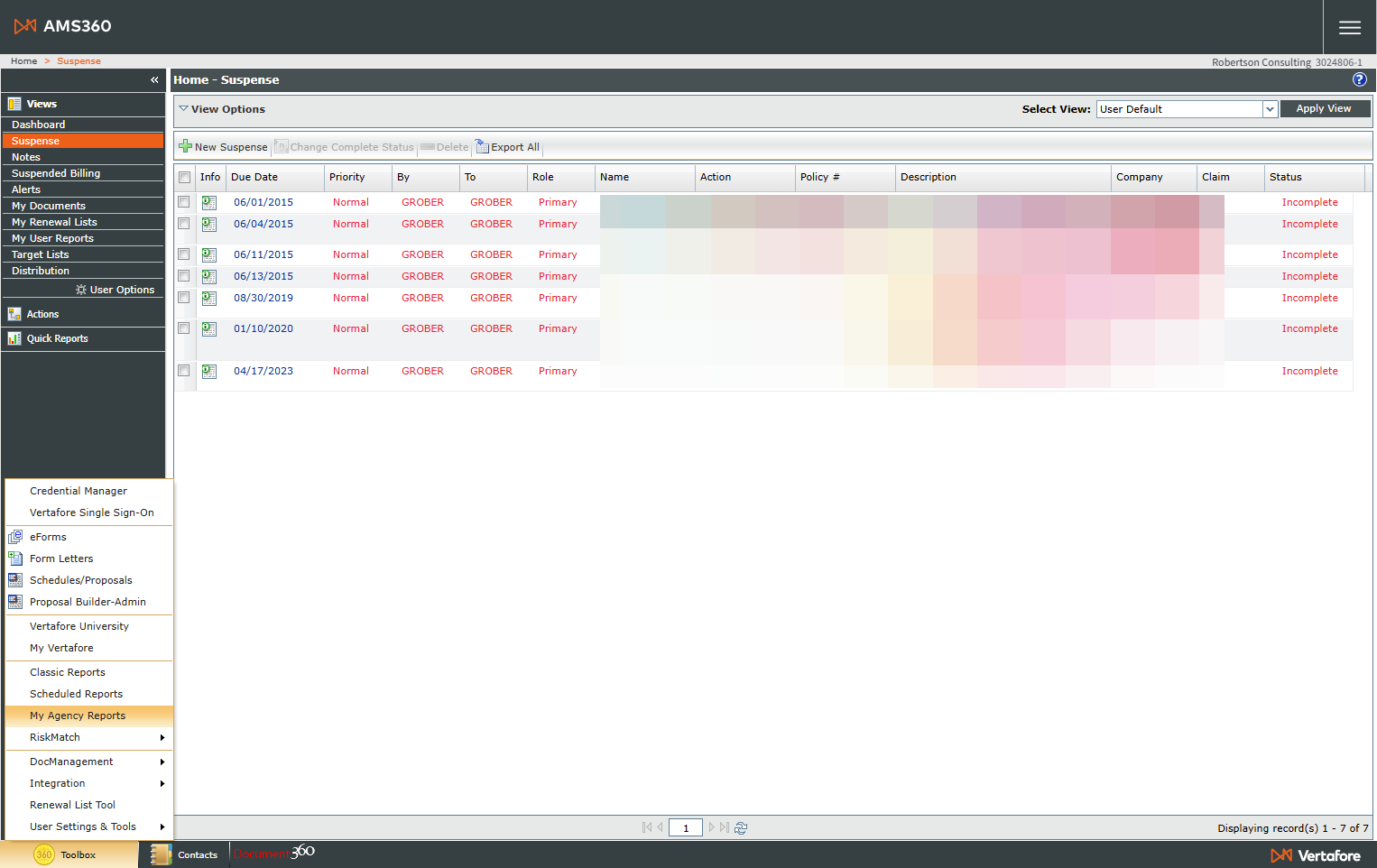Expand the RiskMatch submenu
The height and width of the screenshot is (868, 1377).
[88, 737]
